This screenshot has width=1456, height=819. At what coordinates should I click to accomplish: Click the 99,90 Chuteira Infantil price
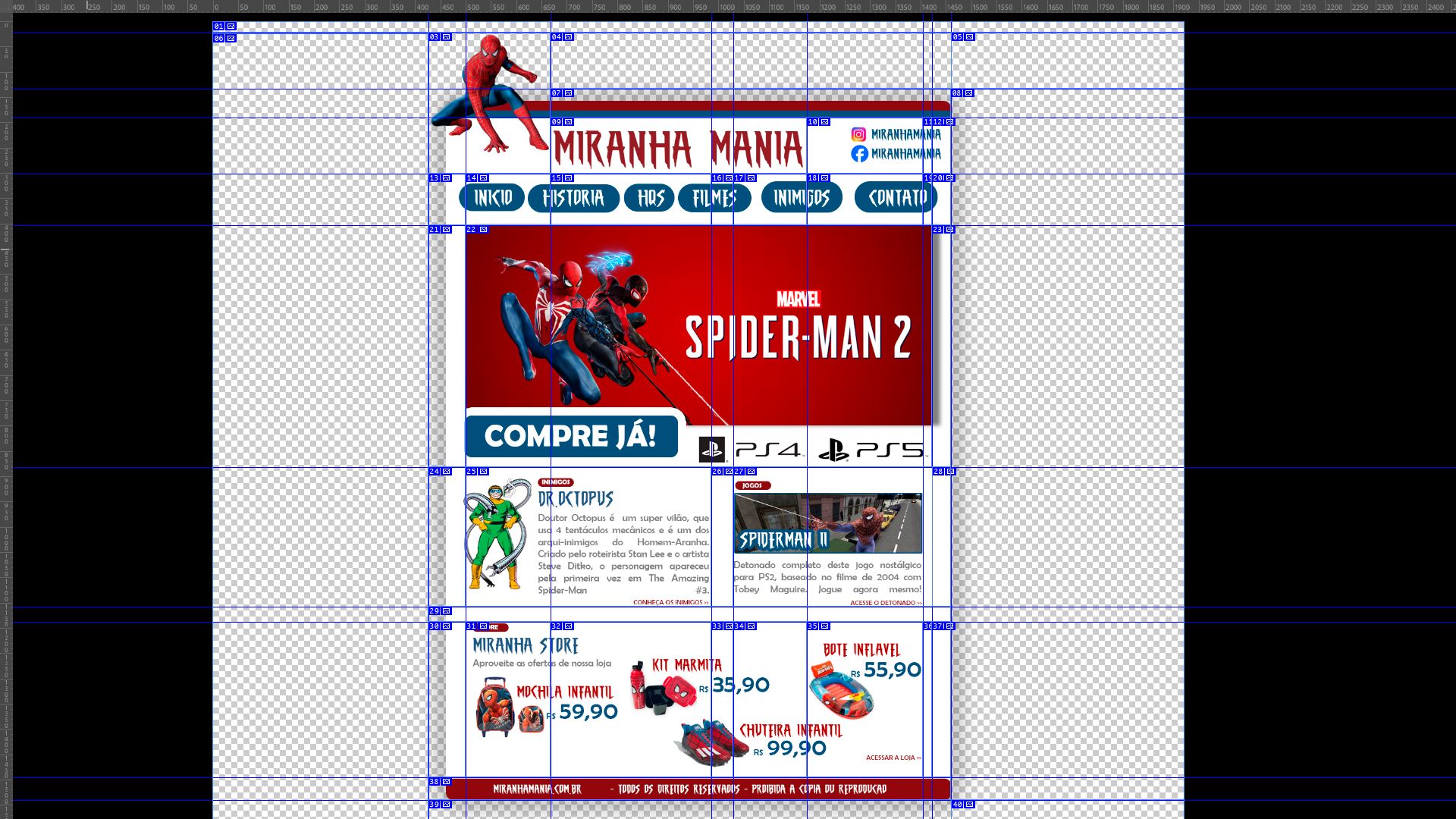[x=797, y=748]
